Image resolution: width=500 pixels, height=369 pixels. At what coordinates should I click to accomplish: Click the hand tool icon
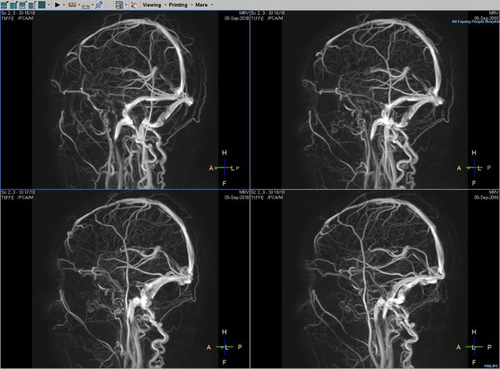coord(134,5)
